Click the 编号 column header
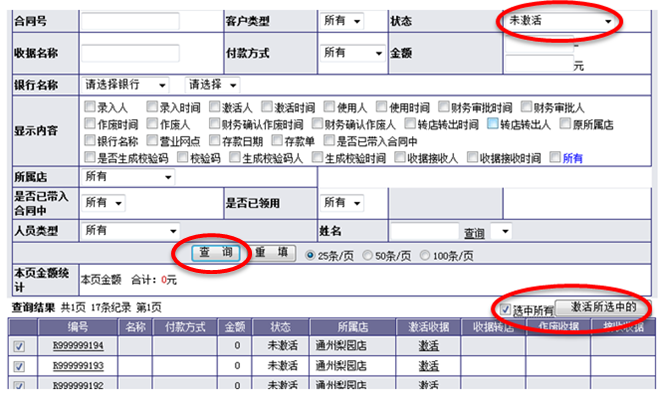 tap(78, 327)
